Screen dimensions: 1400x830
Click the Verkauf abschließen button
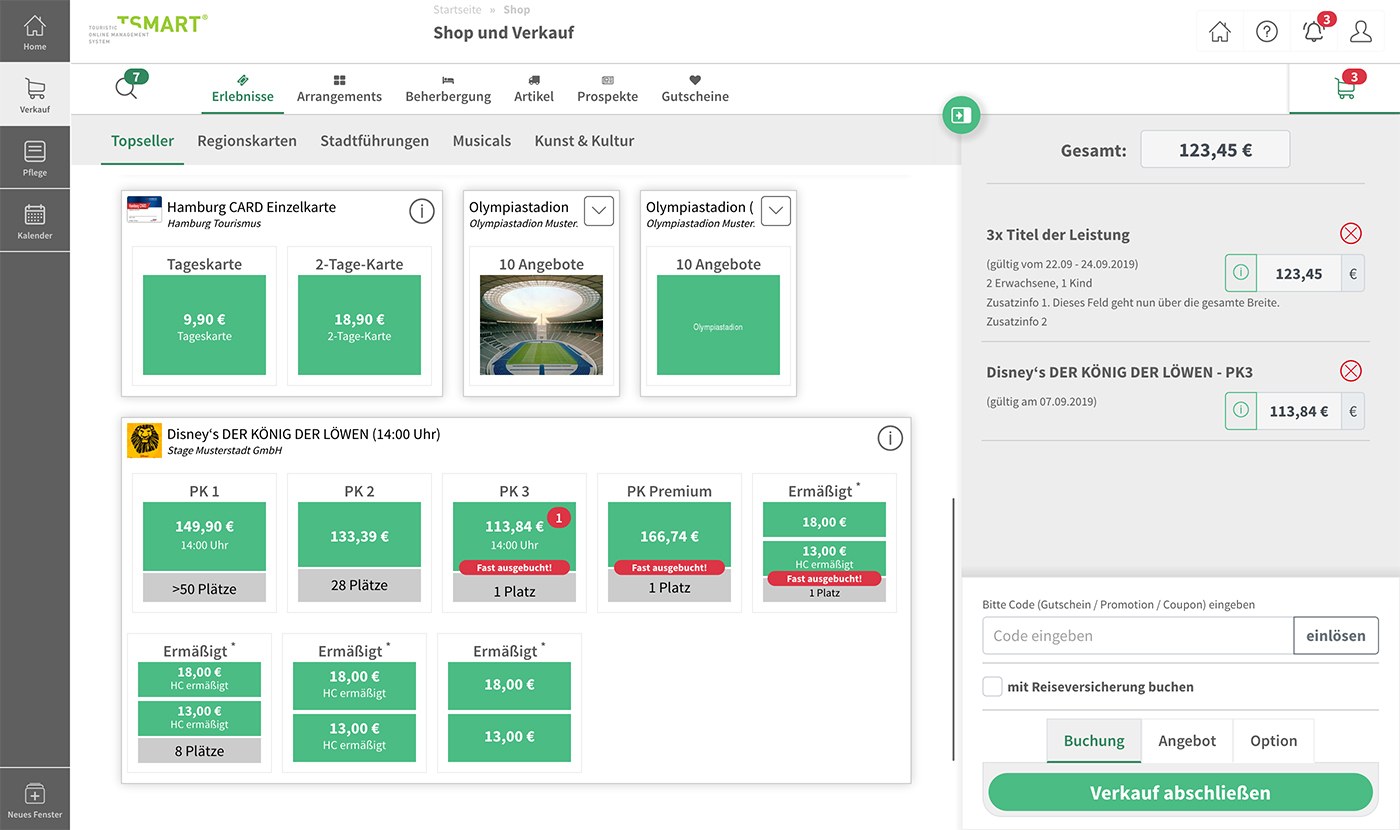pos(1180,793)
